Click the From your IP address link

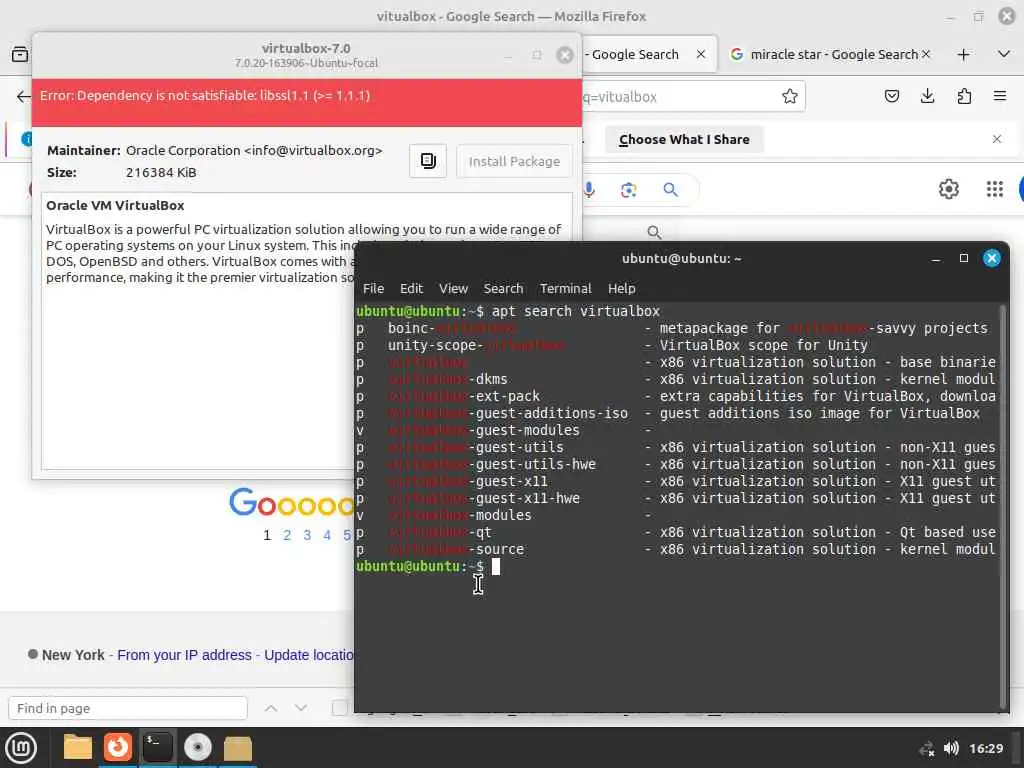(x=184, y=655)
